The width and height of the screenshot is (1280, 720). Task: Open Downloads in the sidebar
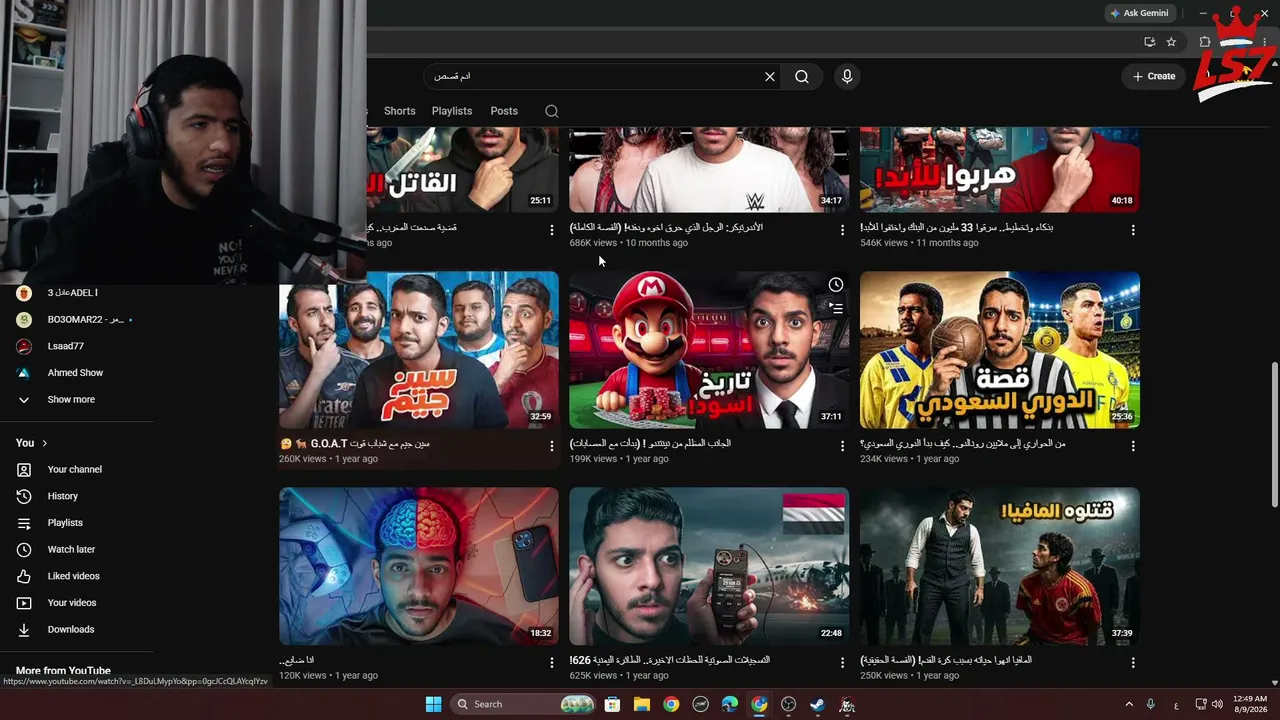[x=72, y=630]
